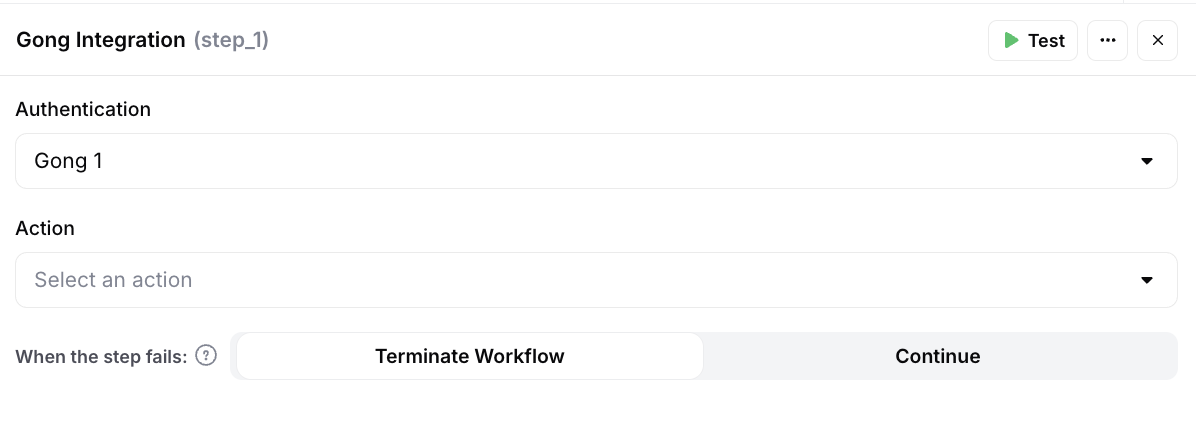Click the step_1 identifier label
The height and width of the screenshot is (438, 1196).
[231, 40]
